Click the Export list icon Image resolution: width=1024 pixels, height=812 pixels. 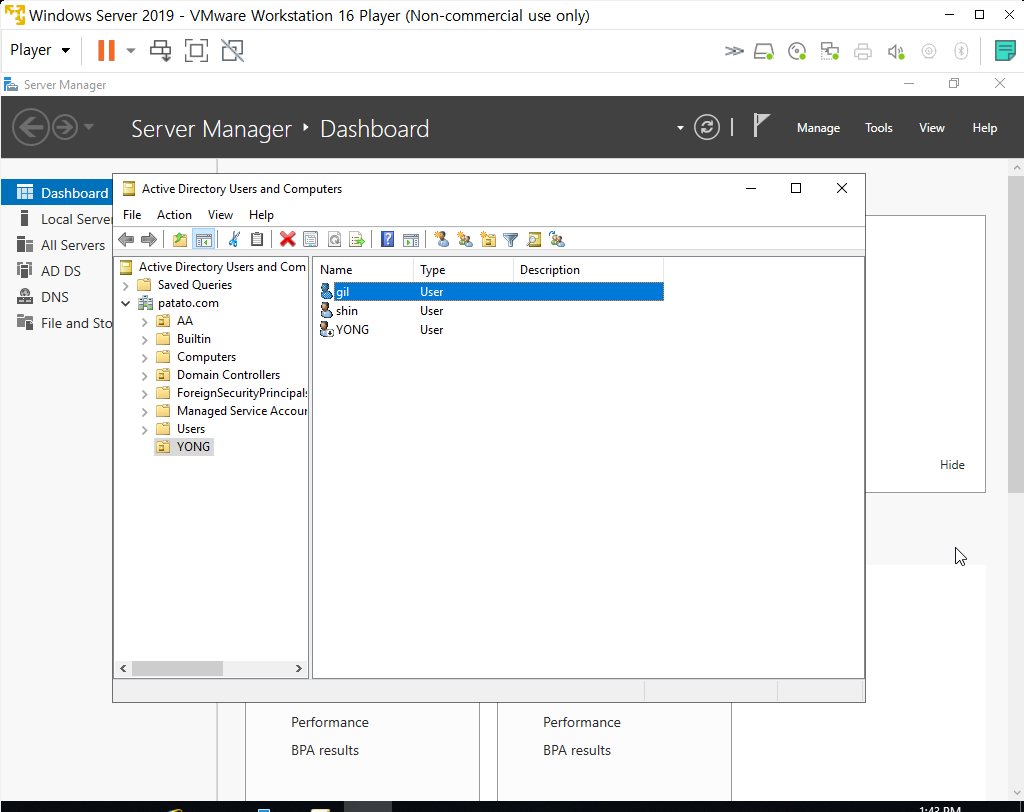click(357, 240)
